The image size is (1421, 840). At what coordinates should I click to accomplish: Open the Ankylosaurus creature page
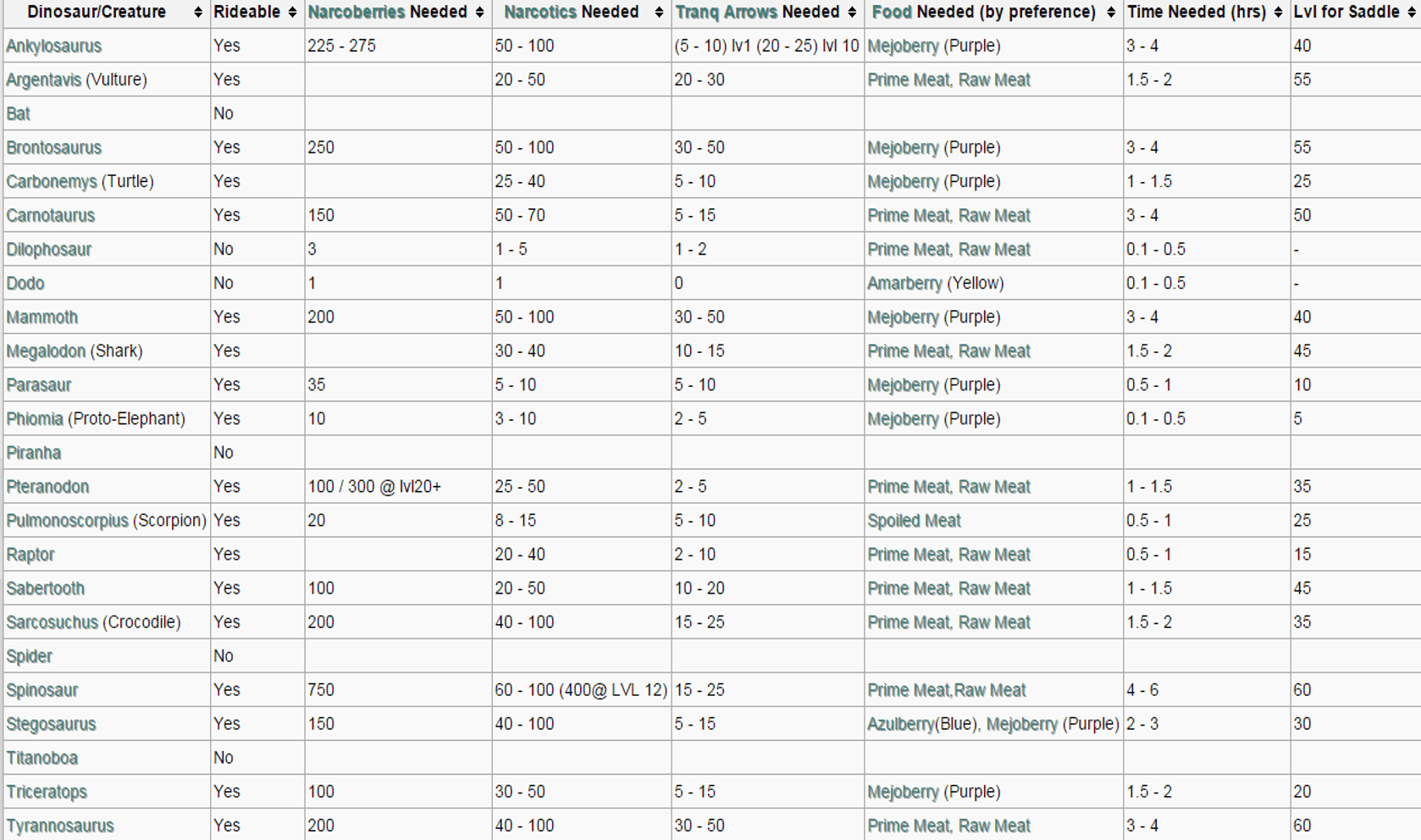pyautogui.click(x=53, y=47)
